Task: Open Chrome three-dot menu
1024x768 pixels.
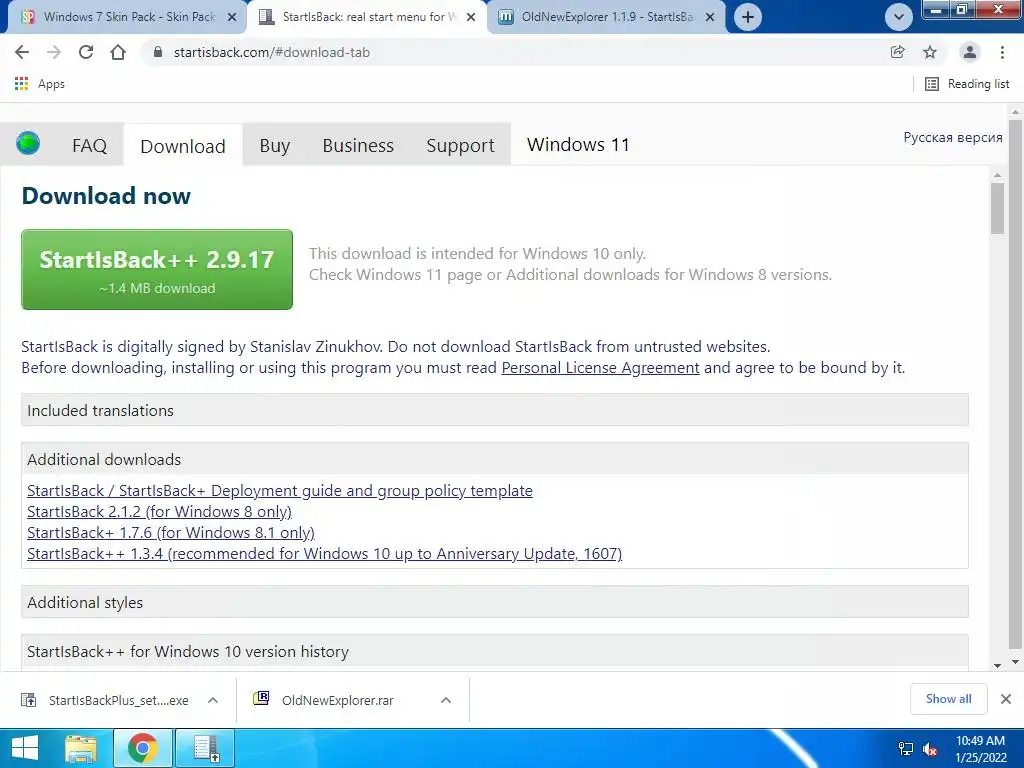Action: click(1002, 52)
